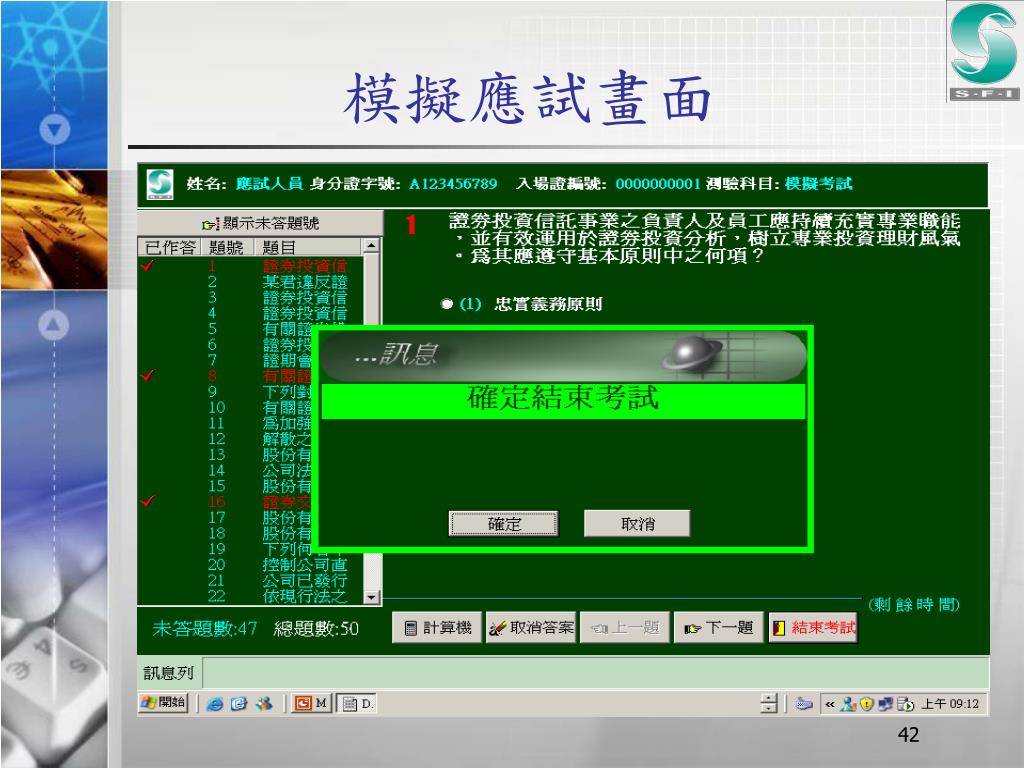Click the 取消答案 button

[530, 628]
